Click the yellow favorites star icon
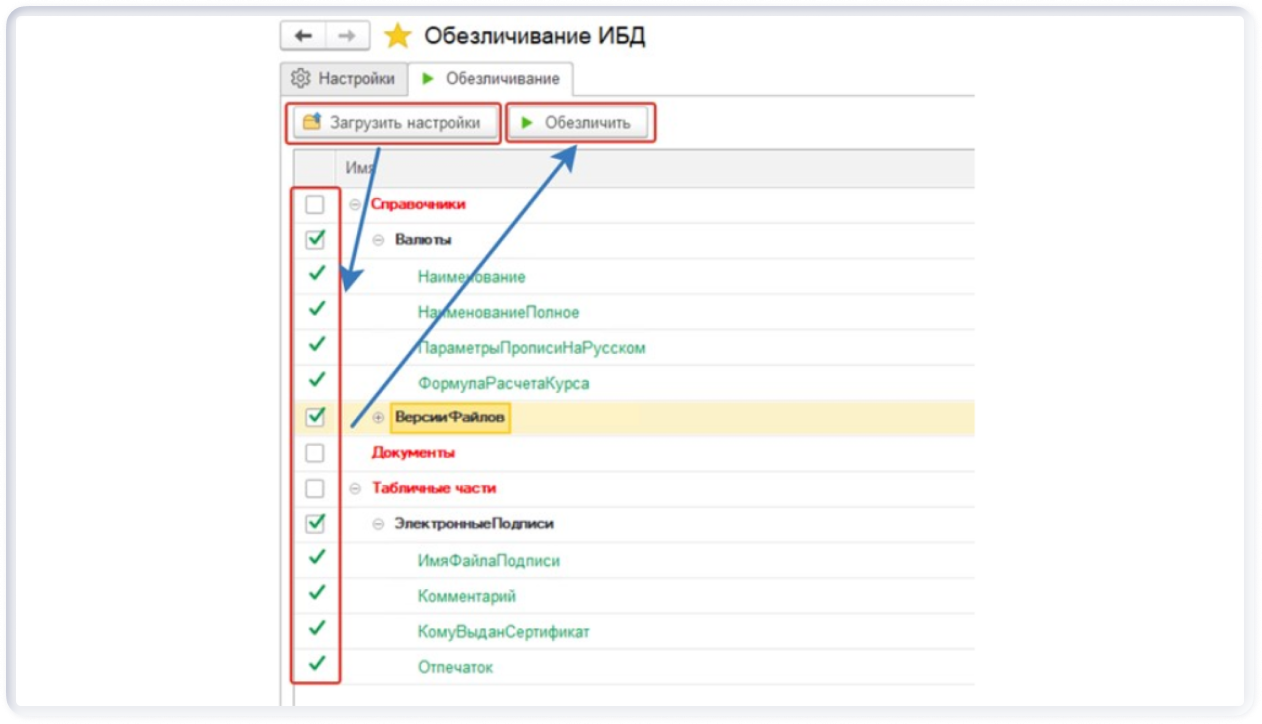 click(398, 37)
